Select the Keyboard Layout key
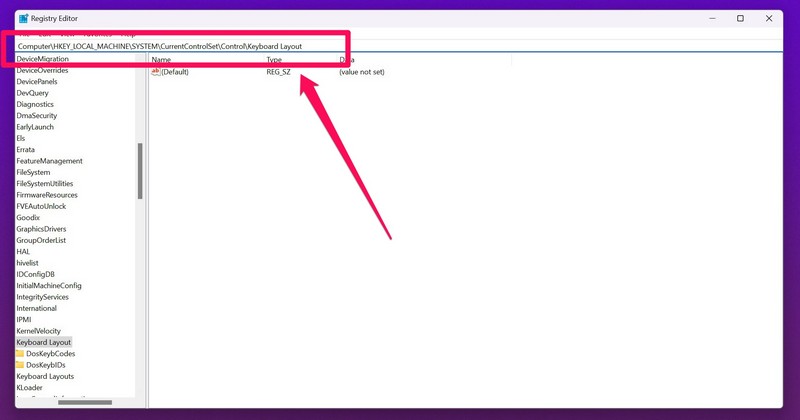The height and width of the screenshot is (420, 800). click(x=44, y=342)
